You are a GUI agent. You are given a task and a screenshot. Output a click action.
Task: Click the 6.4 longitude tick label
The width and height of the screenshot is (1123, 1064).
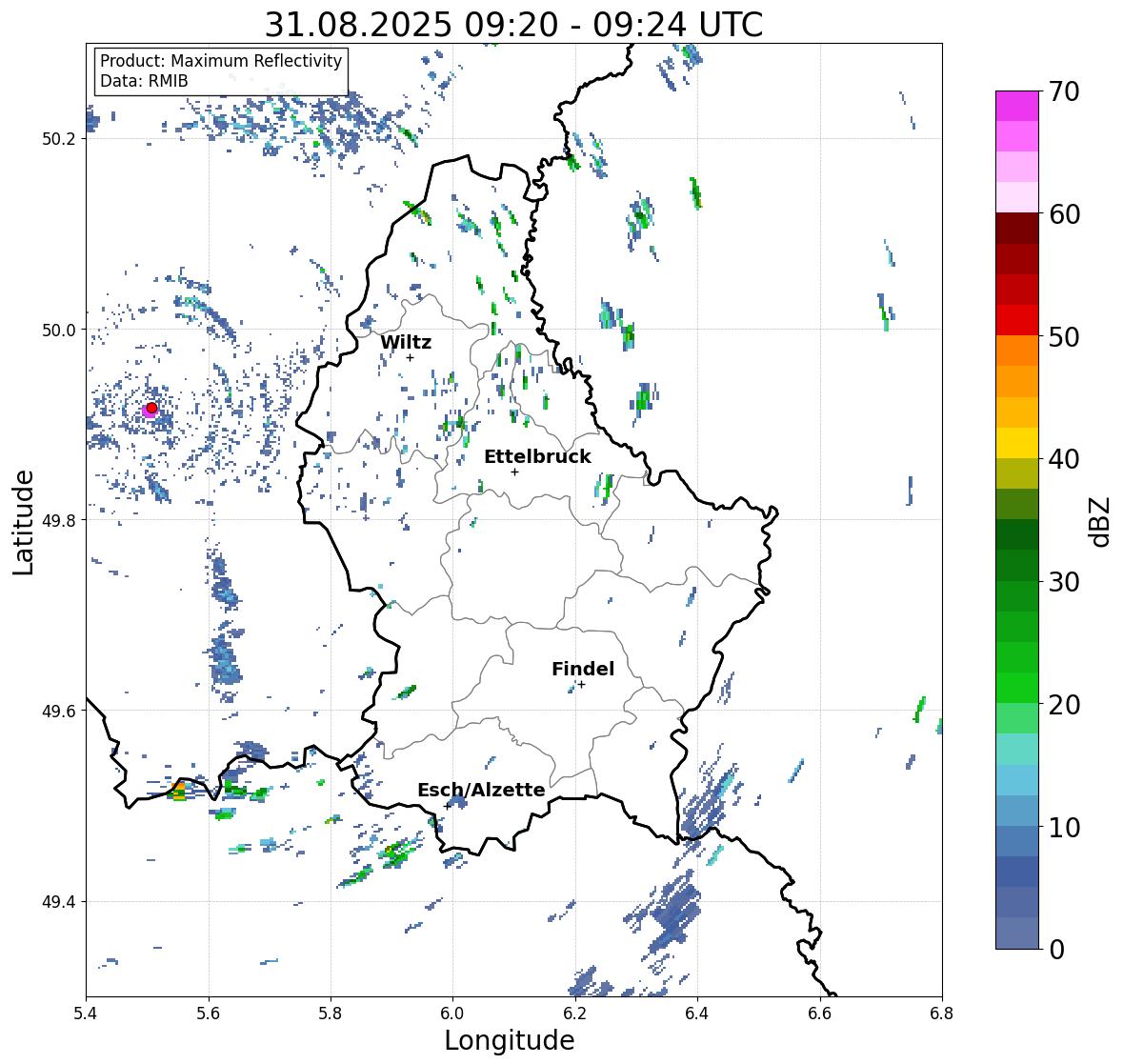click(697, 1014)
